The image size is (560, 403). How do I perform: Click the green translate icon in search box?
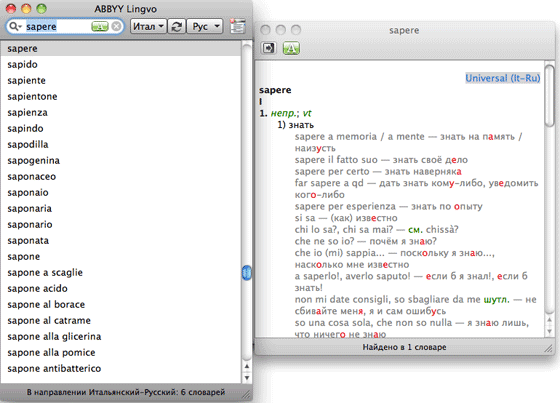pos(100,26)
